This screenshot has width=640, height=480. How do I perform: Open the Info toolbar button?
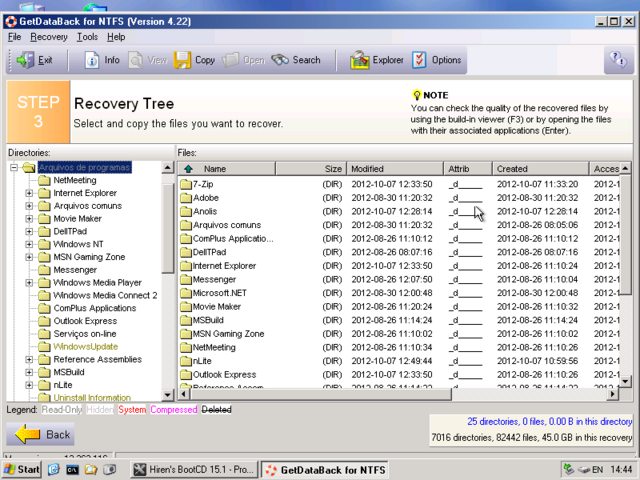102,60
